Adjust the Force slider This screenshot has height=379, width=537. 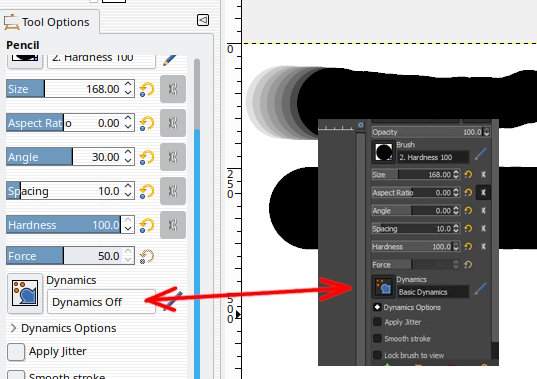(70, 256)
